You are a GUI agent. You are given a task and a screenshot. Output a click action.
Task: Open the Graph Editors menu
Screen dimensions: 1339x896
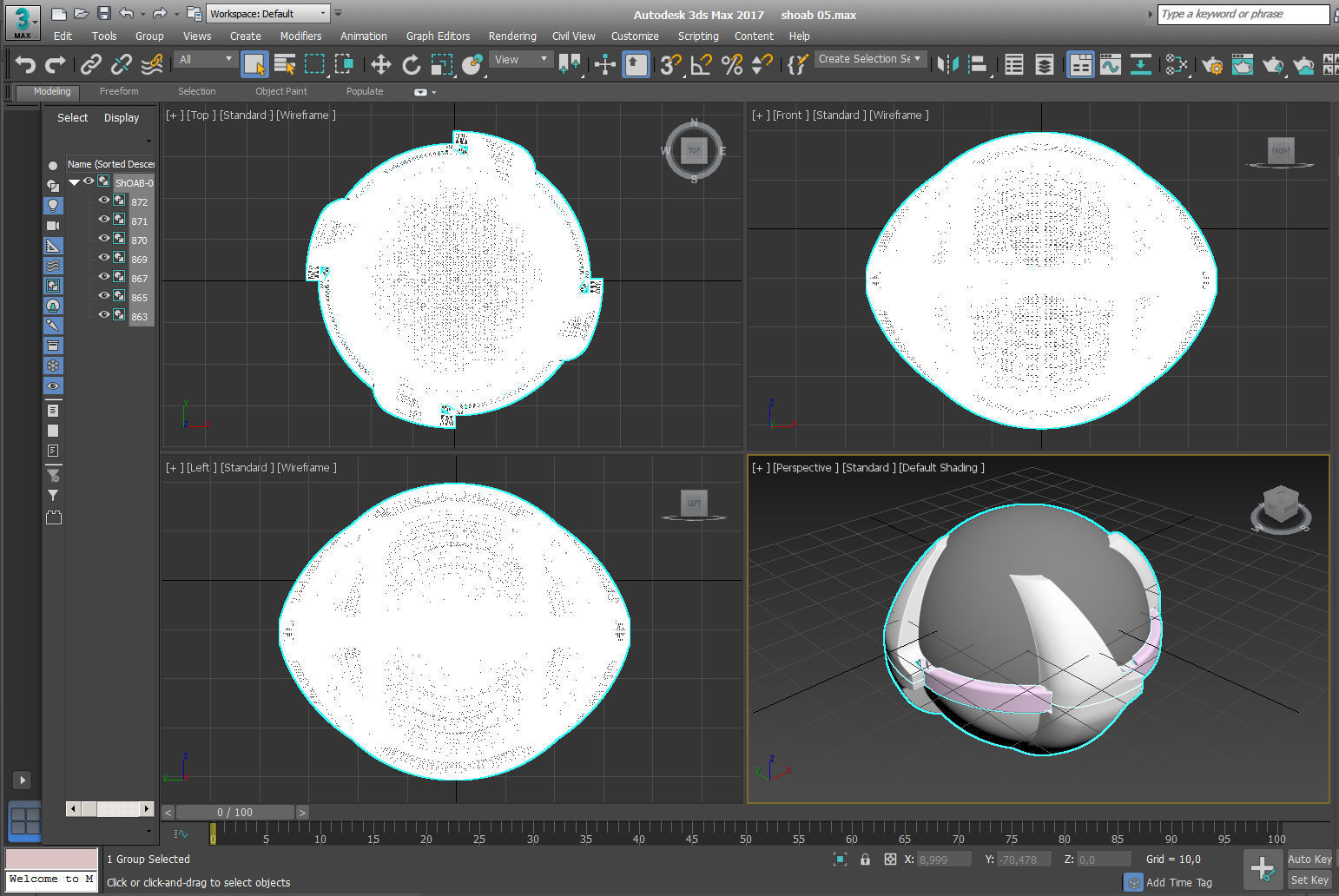pyautogui.click(x=438, y=36)
